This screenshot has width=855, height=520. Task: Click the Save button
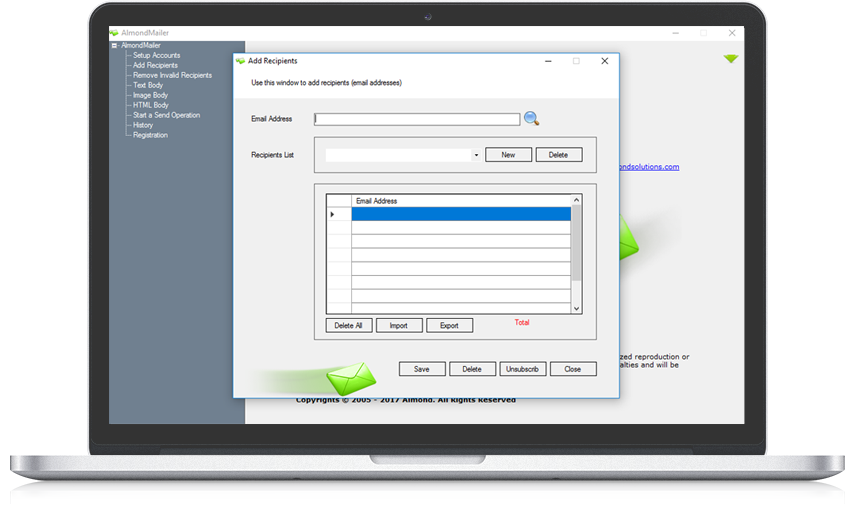click(422, 369)
